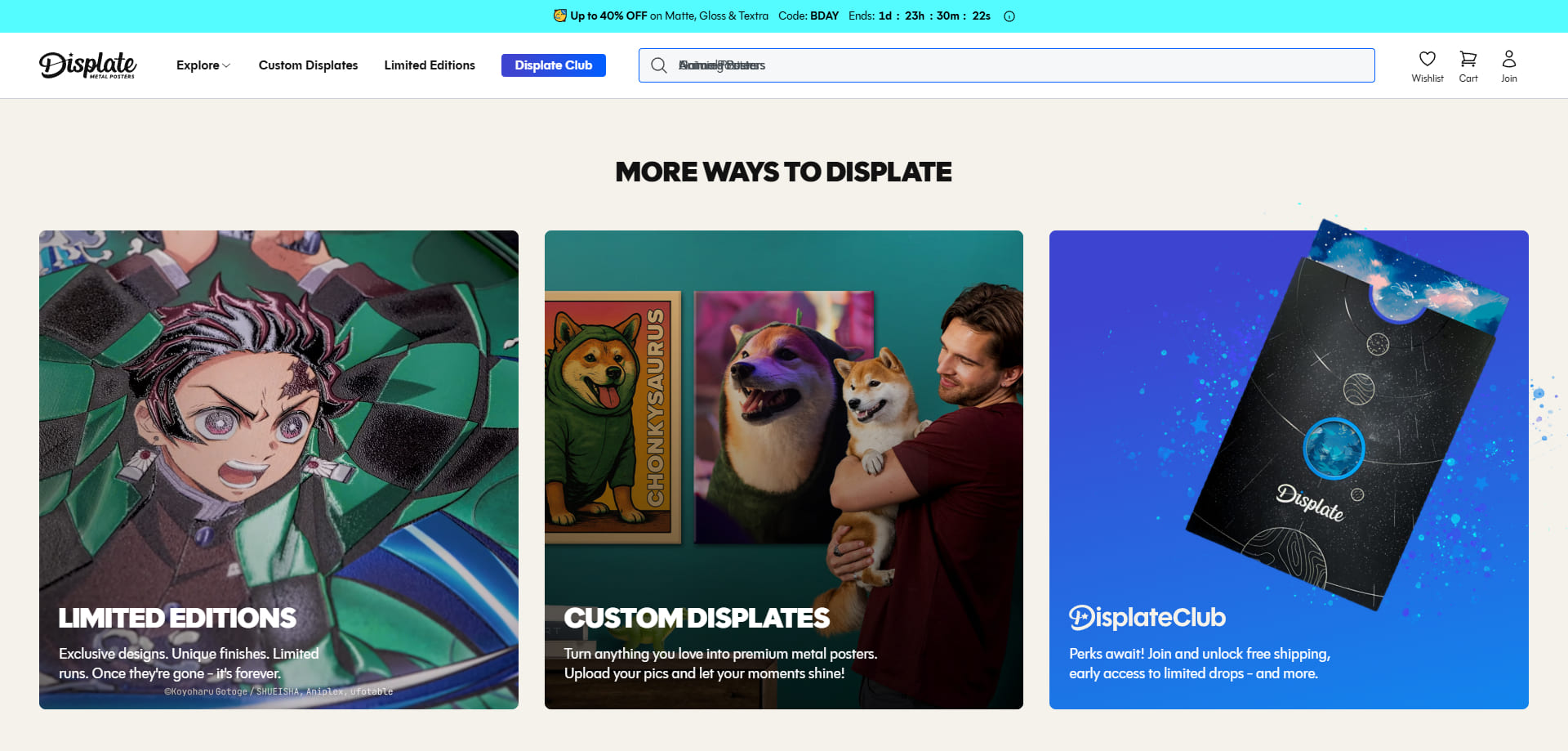Screen dimensions: 1568x751
Task: Click the search magnifier icon
Action: [658, 65]
